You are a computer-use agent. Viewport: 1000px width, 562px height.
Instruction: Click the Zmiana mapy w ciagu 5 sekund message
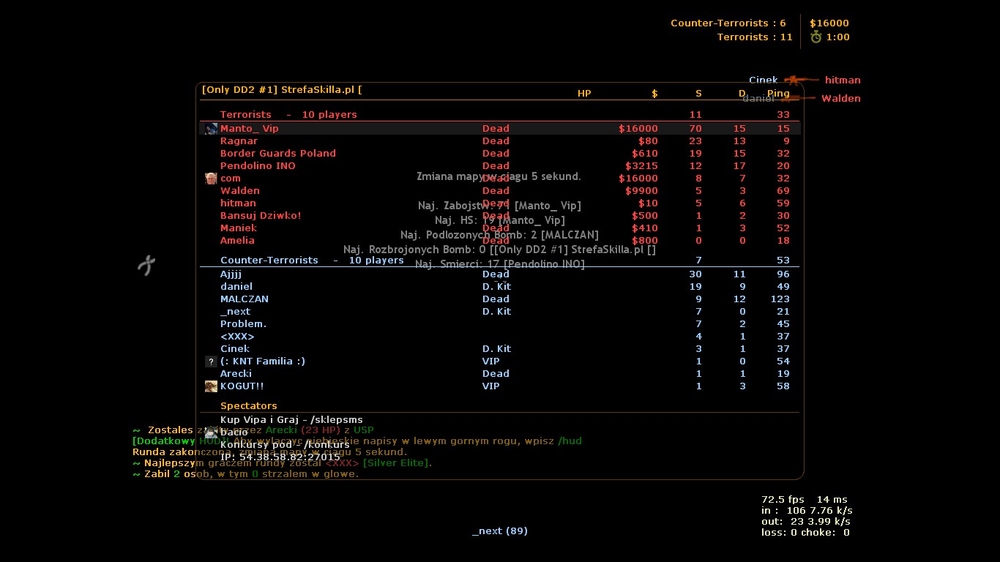(x=499, y=176)
